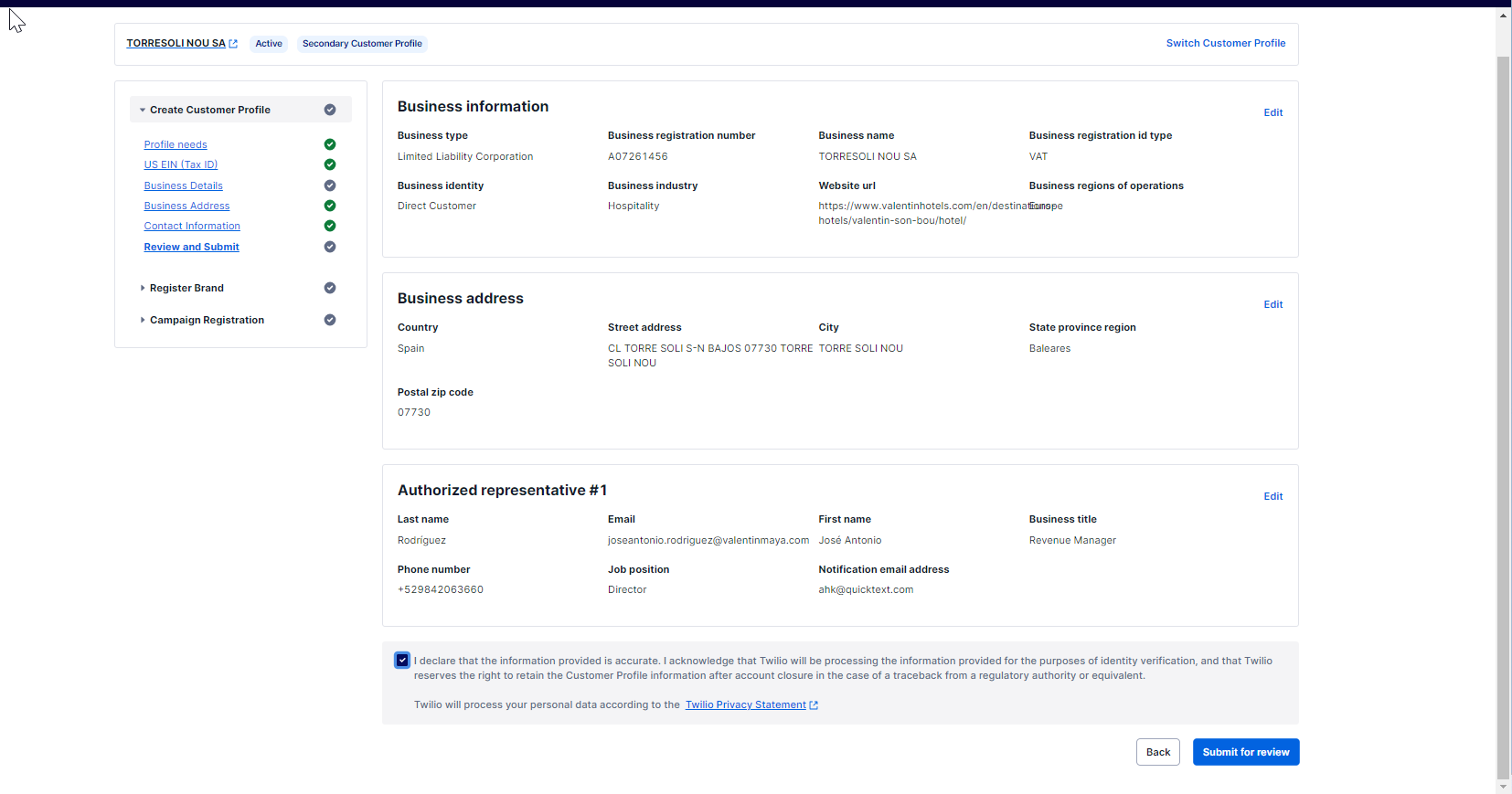Click green checkmark icon next to Profile needs
1512x794 pixels.
330,144
